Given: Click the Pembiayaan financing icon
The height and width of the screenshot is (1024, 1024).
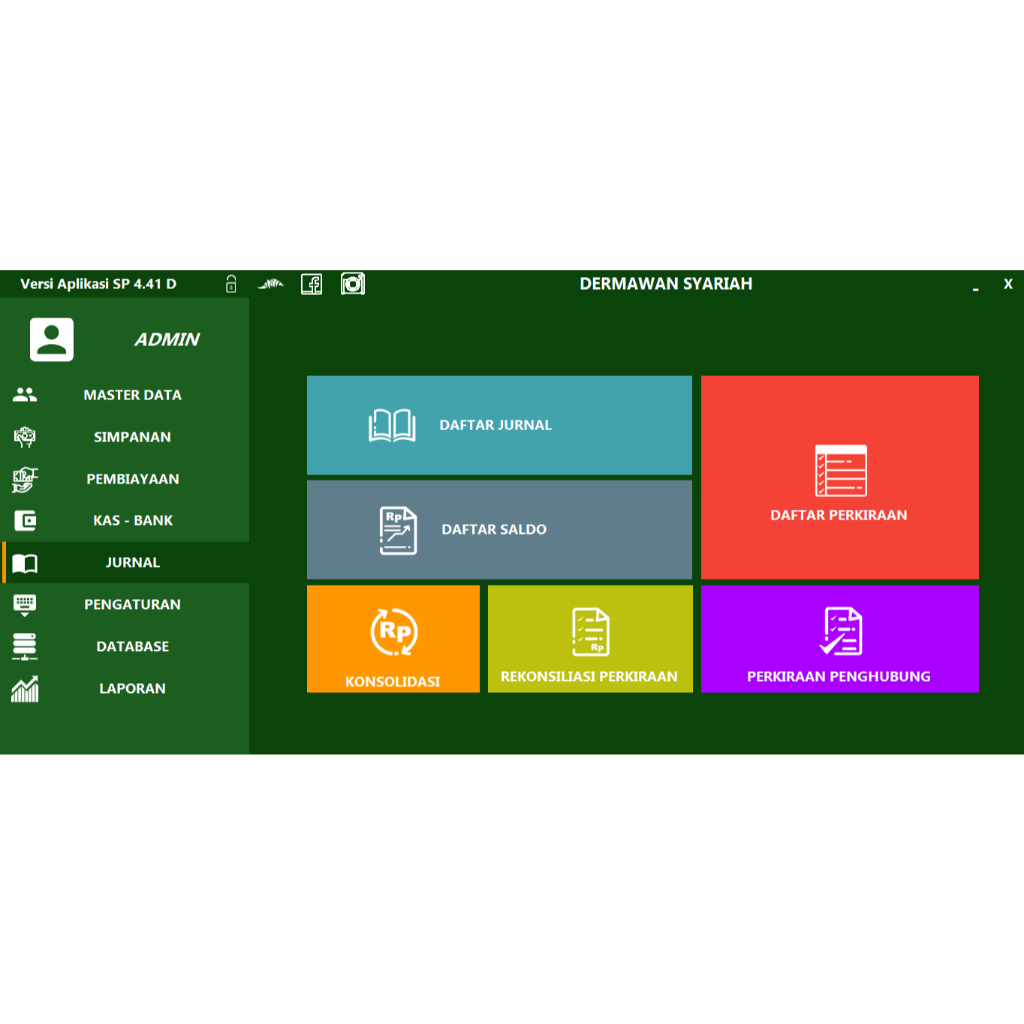Looking at the screenshot, I should [25, 479].
